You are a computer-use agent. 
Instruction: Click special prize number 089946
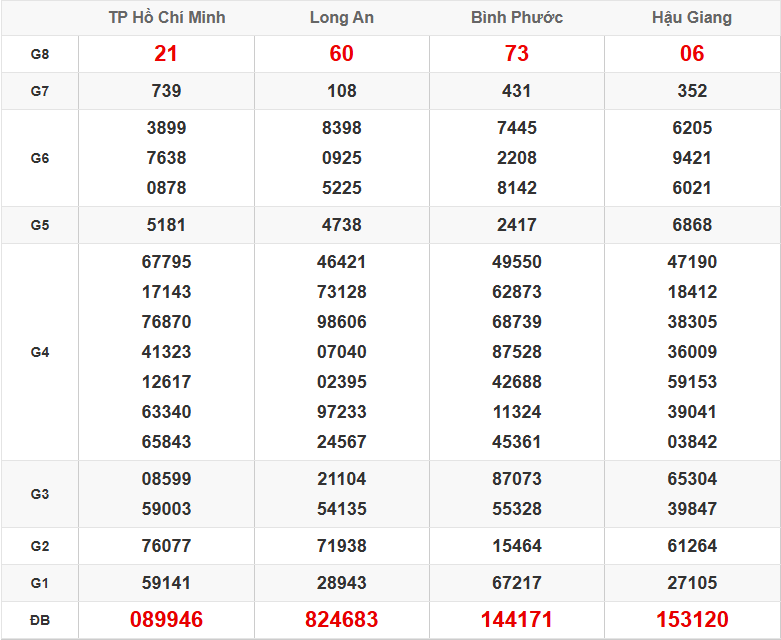pos(166,620)
